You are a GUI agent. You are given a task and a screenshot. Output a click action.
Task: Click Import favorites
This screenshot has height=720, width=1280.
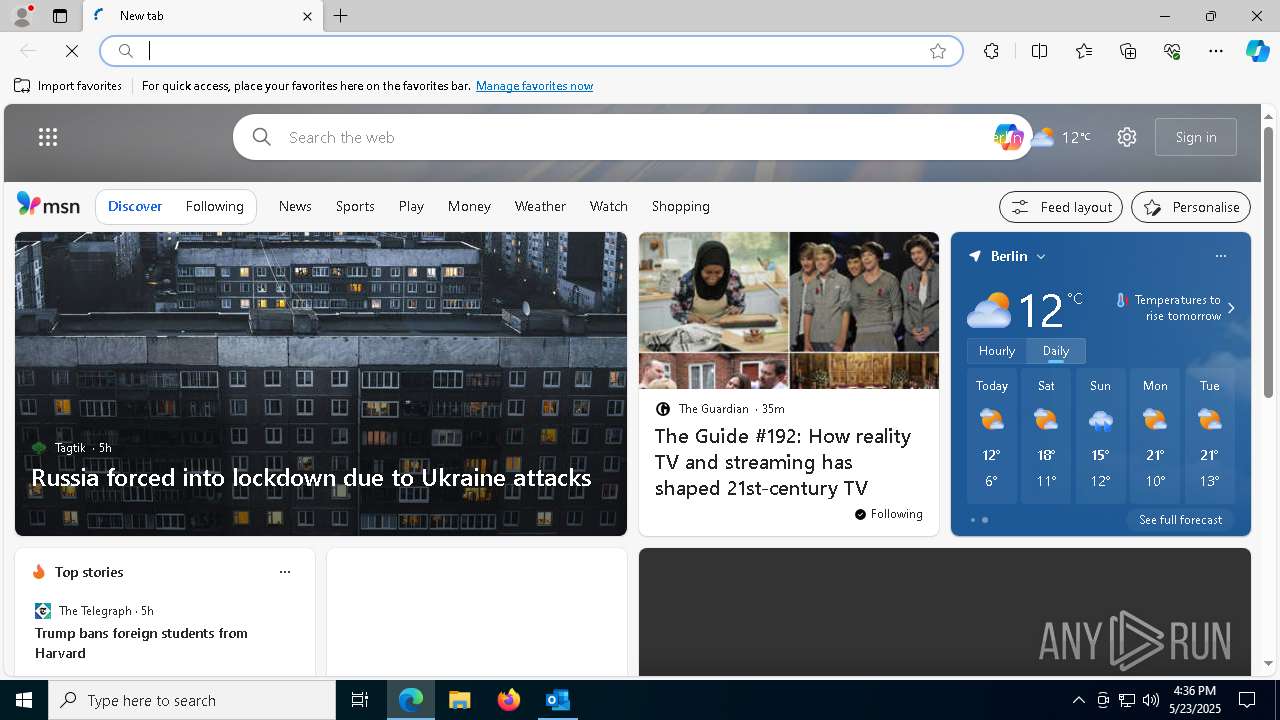click(x=68, y=86)
